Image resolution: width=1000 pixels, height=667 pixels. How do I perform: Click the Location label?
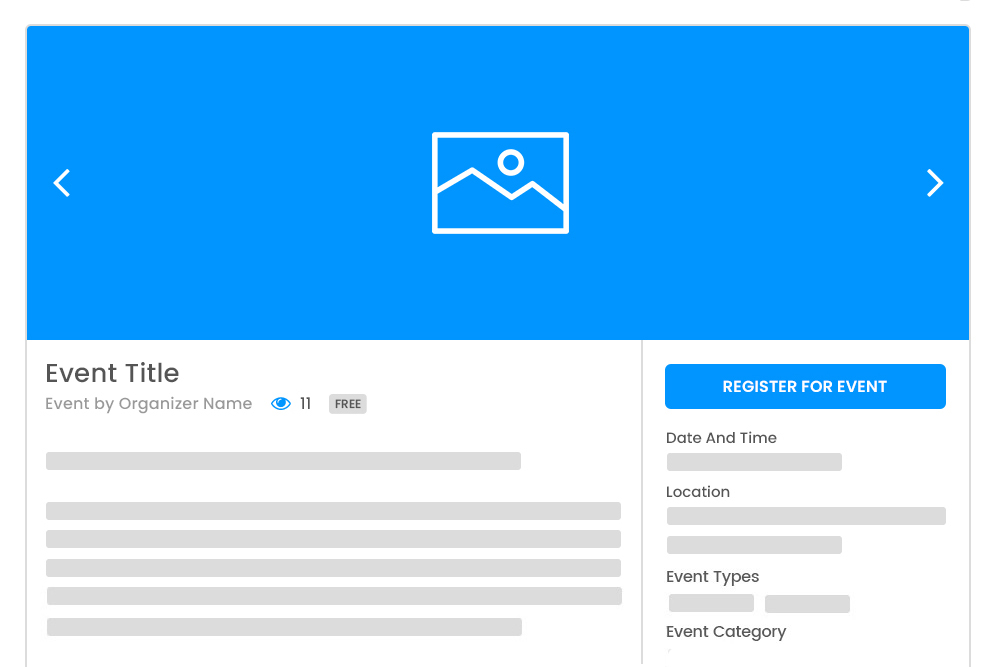pyautogui.click(x=698, y=492)
